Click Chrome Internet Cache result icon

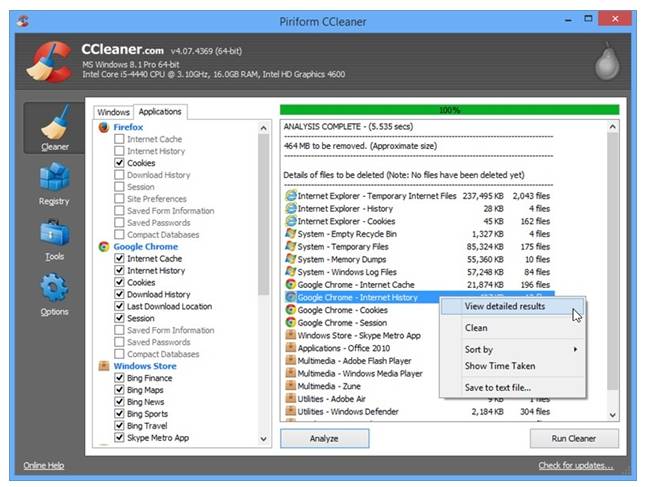point(291,284)
